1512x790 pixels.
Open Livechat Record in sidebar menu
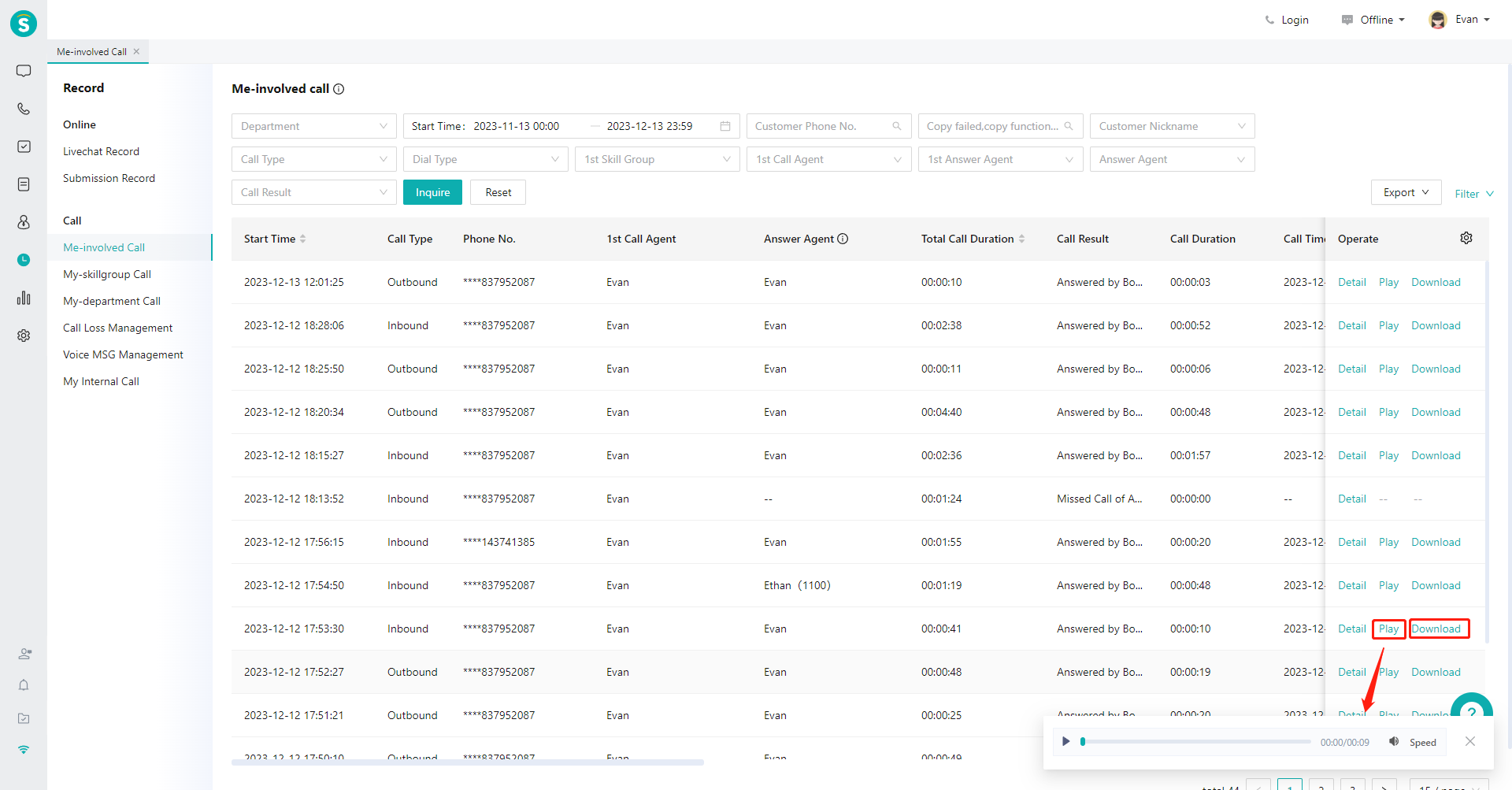(x=101, y=151)
